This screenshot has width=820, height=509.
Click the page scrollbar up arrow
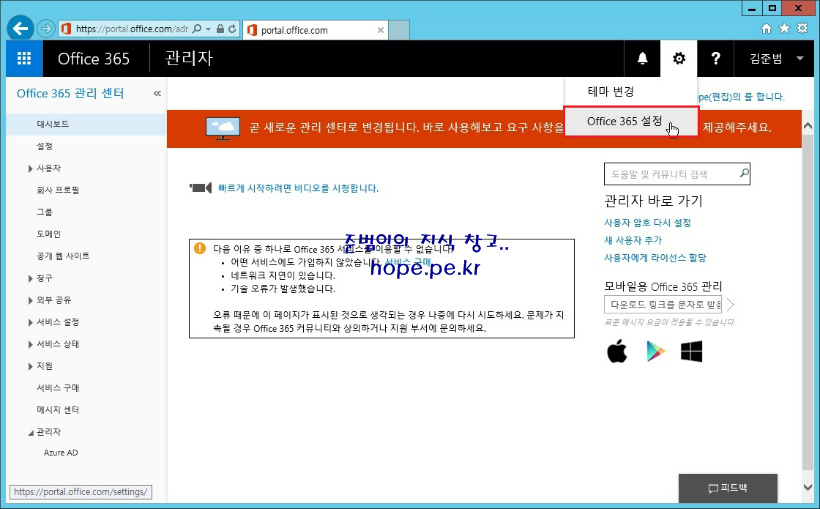coord(807,126)
